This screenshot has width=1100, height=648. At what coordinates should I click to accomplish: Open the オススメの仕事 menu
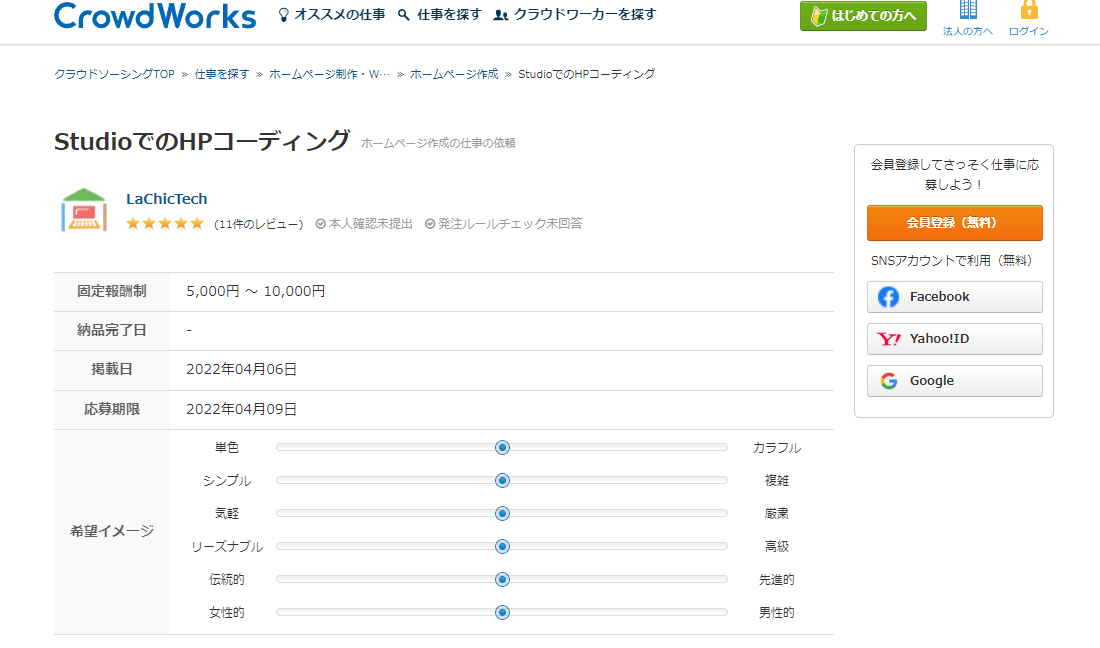331,15
